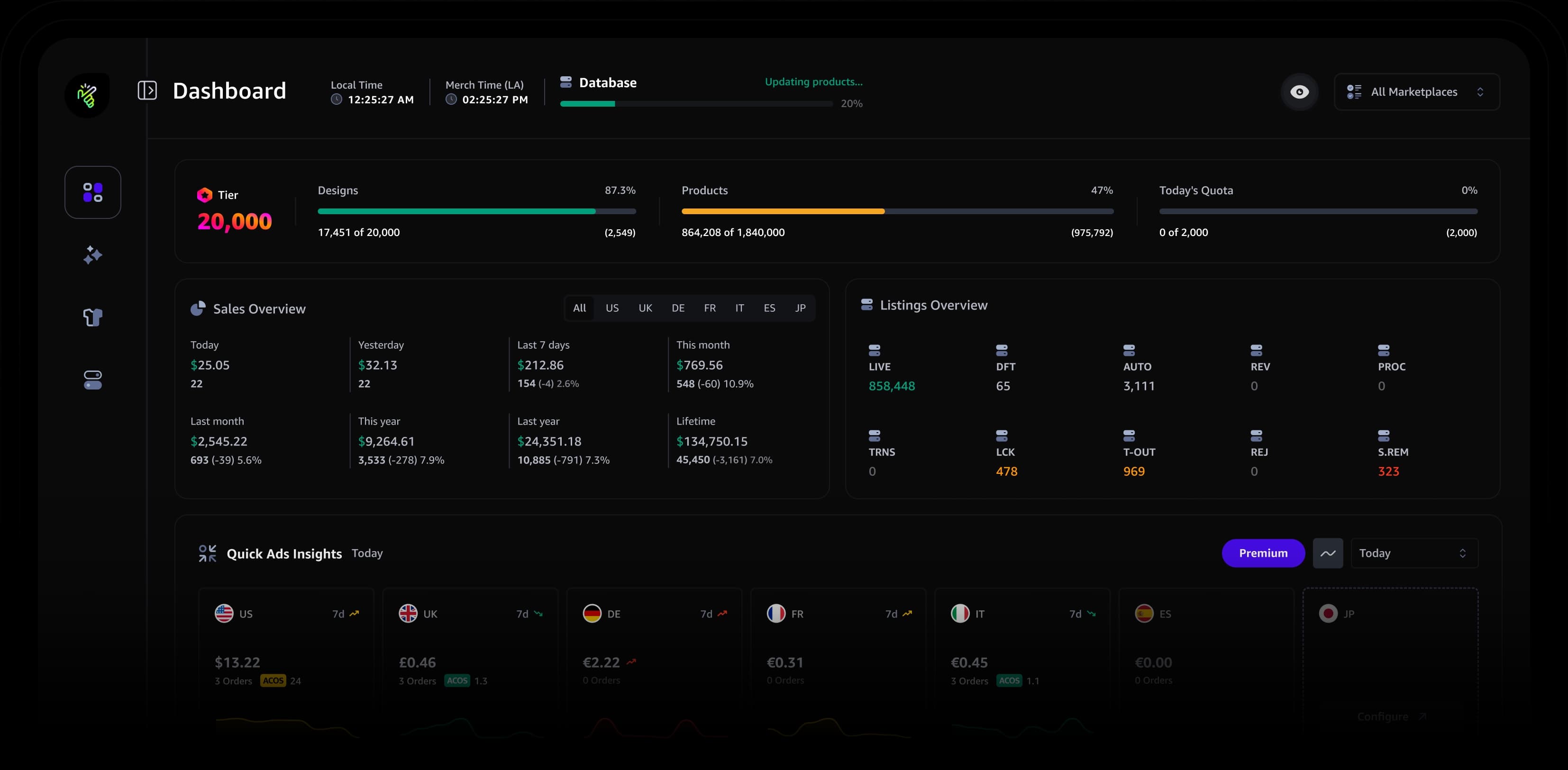Viewport: 1568px width, 770px height.
Task: Toggle the eye visibility button
Action: tap(1300, 92)
